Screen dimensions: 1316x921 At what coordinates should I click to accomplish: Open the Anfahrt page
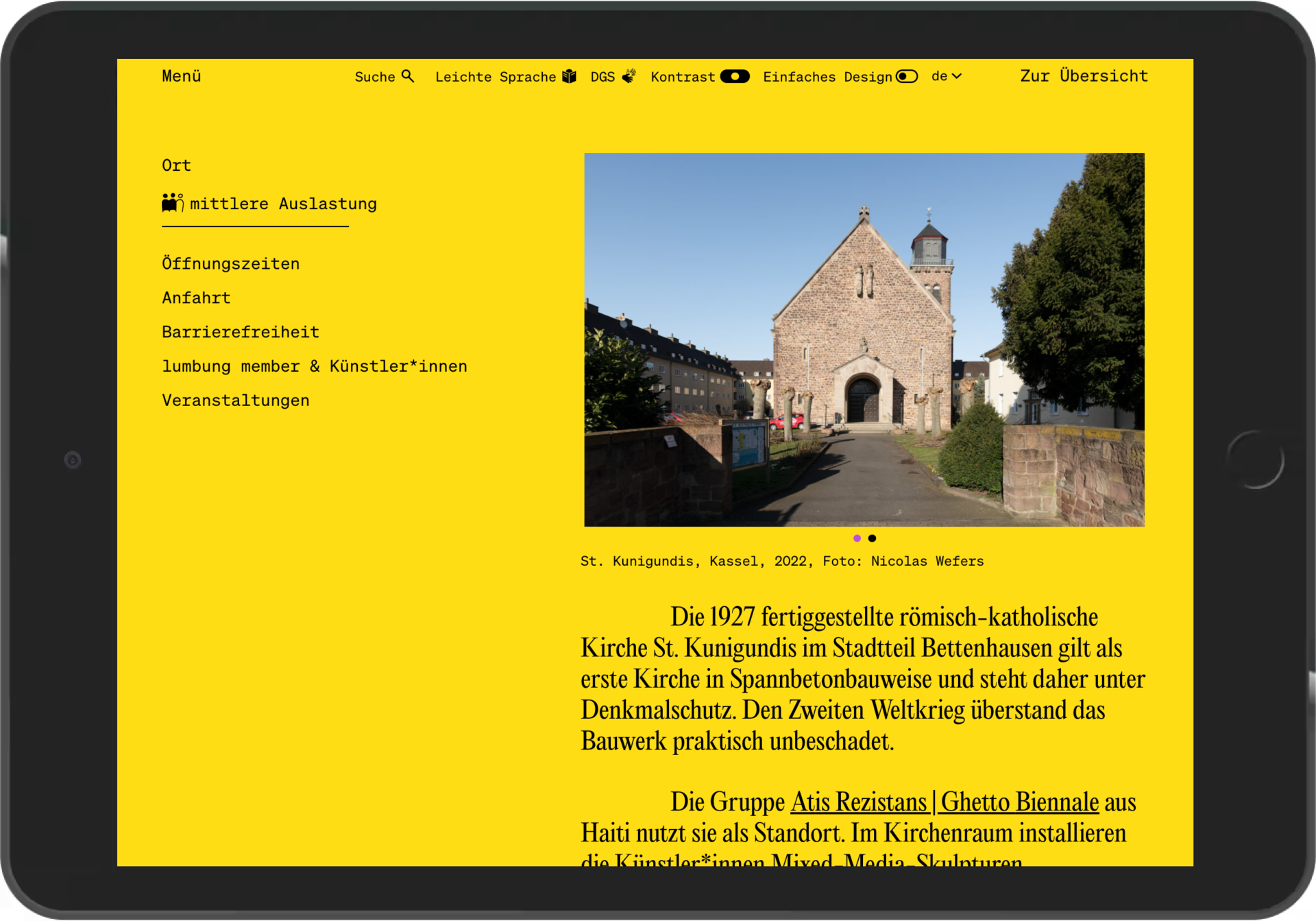point(196,297)
